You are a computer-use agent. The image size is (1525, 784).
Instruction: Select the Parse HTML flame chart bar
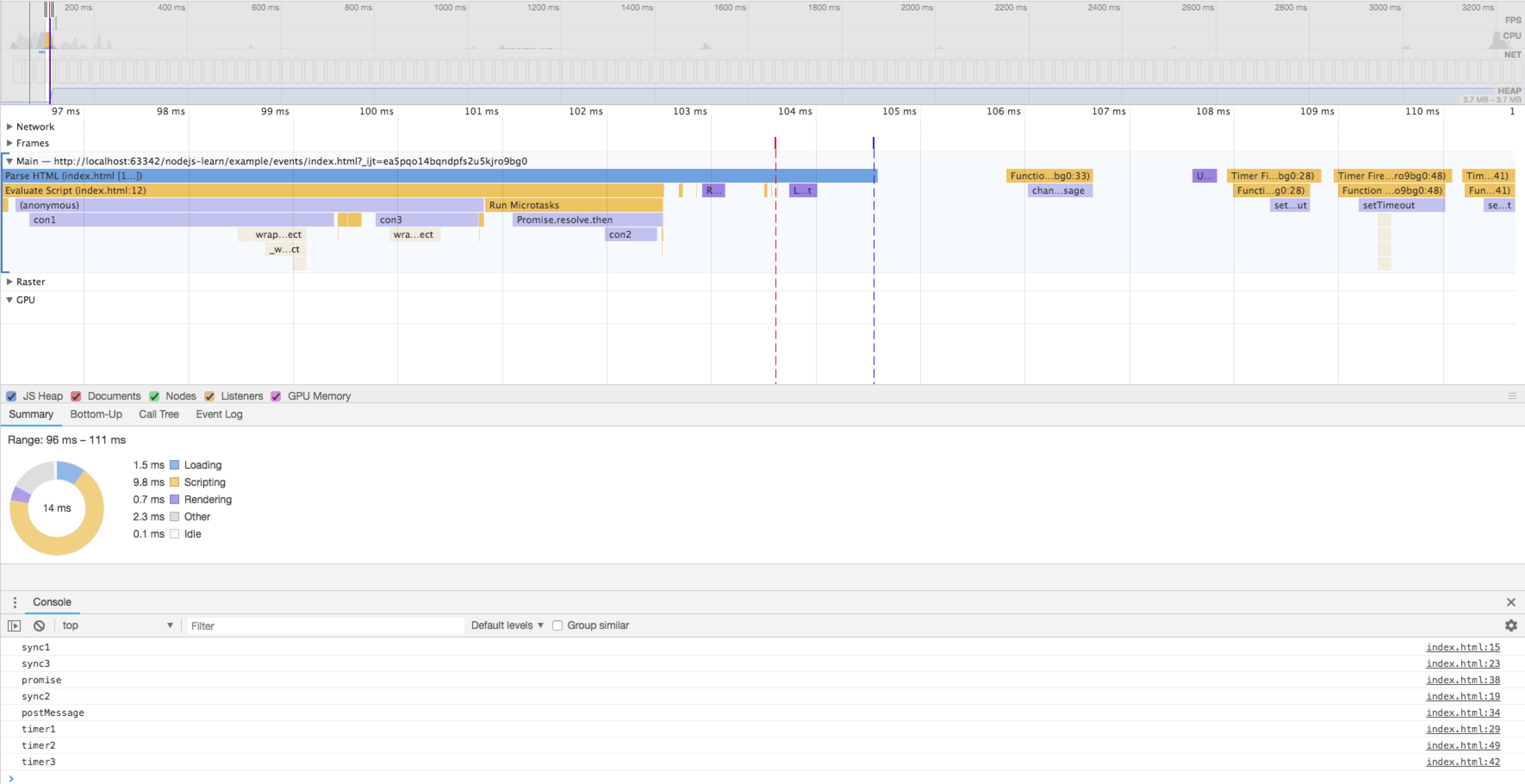(440, 176)
